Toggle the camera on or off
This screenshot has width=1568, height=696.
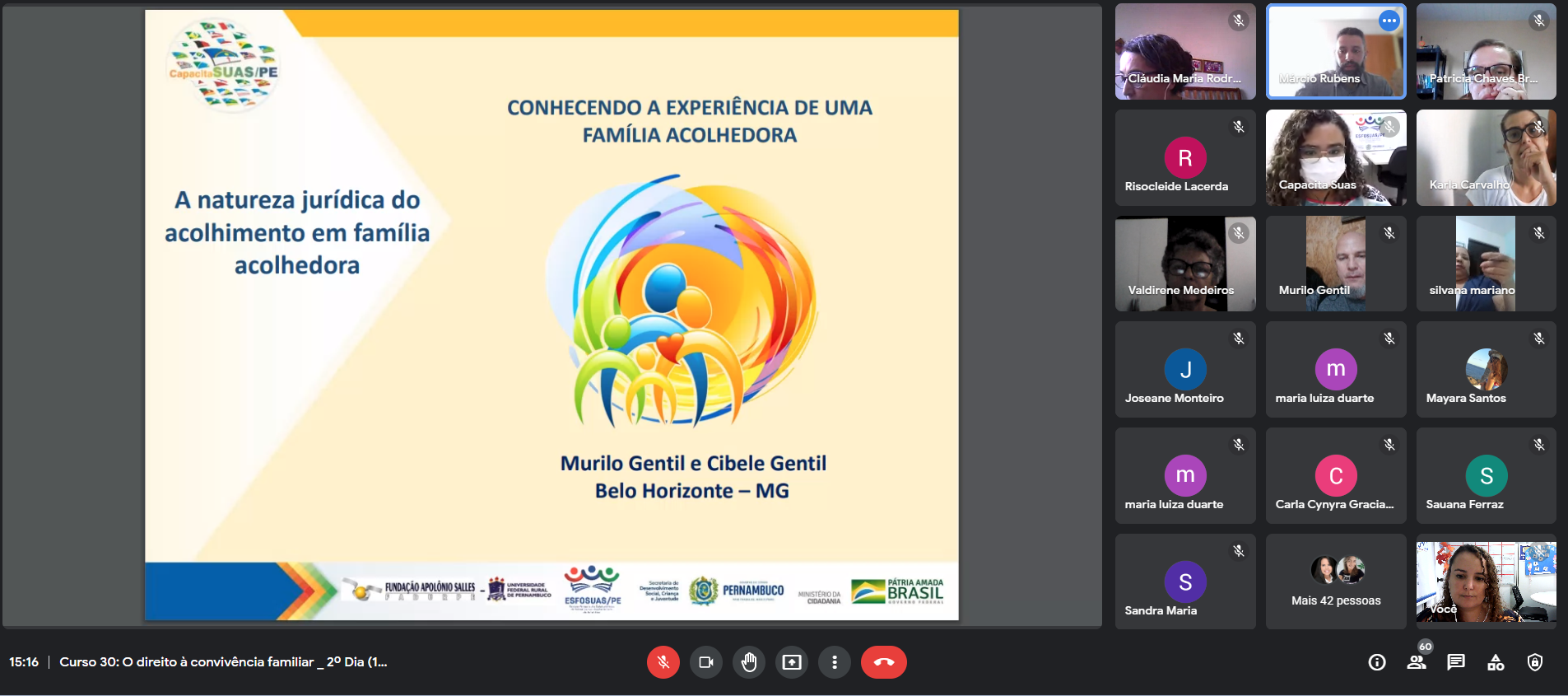(x=705, y=662)
